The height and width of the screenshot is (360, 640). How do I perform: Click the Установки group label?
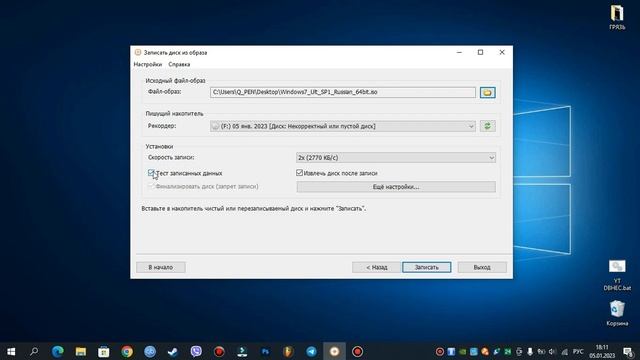pos(159,146)
